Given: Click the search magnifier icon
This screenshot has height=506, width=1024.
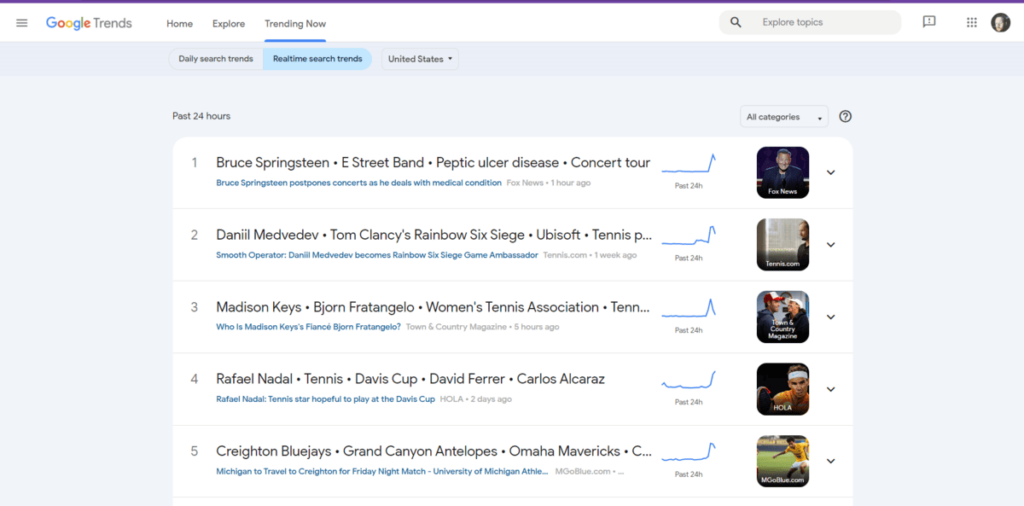Looking at the screenshot, I should click(735, 23).
